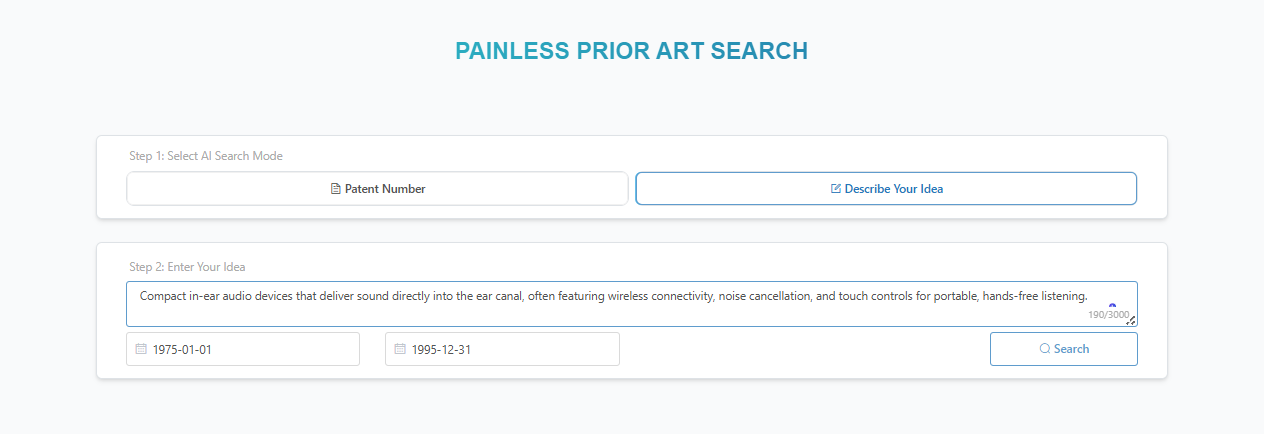Click the 190/3000 character counter

click(x=1107, y=316)
